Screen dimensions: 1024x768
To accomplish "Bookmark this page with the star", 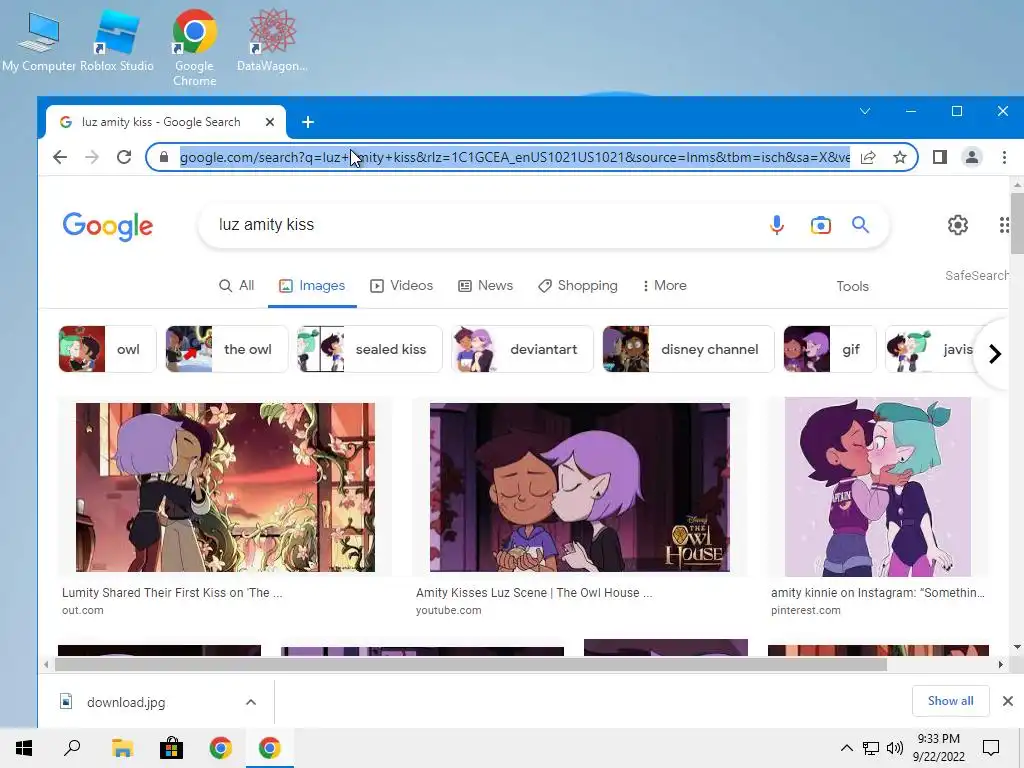I will click(x=900, y=157).
